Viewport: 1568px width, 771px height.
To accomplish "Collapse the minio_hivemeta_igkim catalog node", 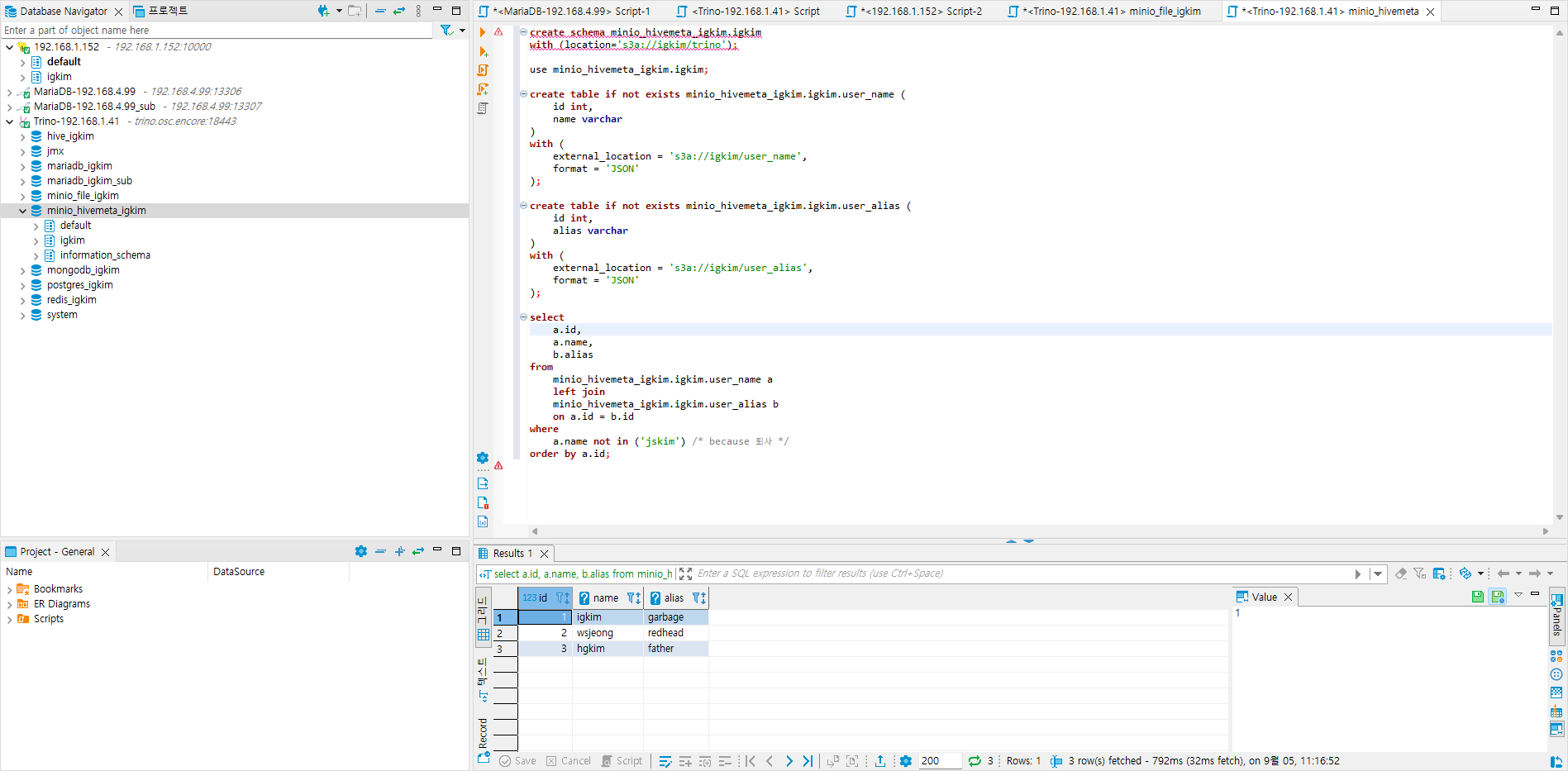I will pyautogui.click(x=22, y=211).
